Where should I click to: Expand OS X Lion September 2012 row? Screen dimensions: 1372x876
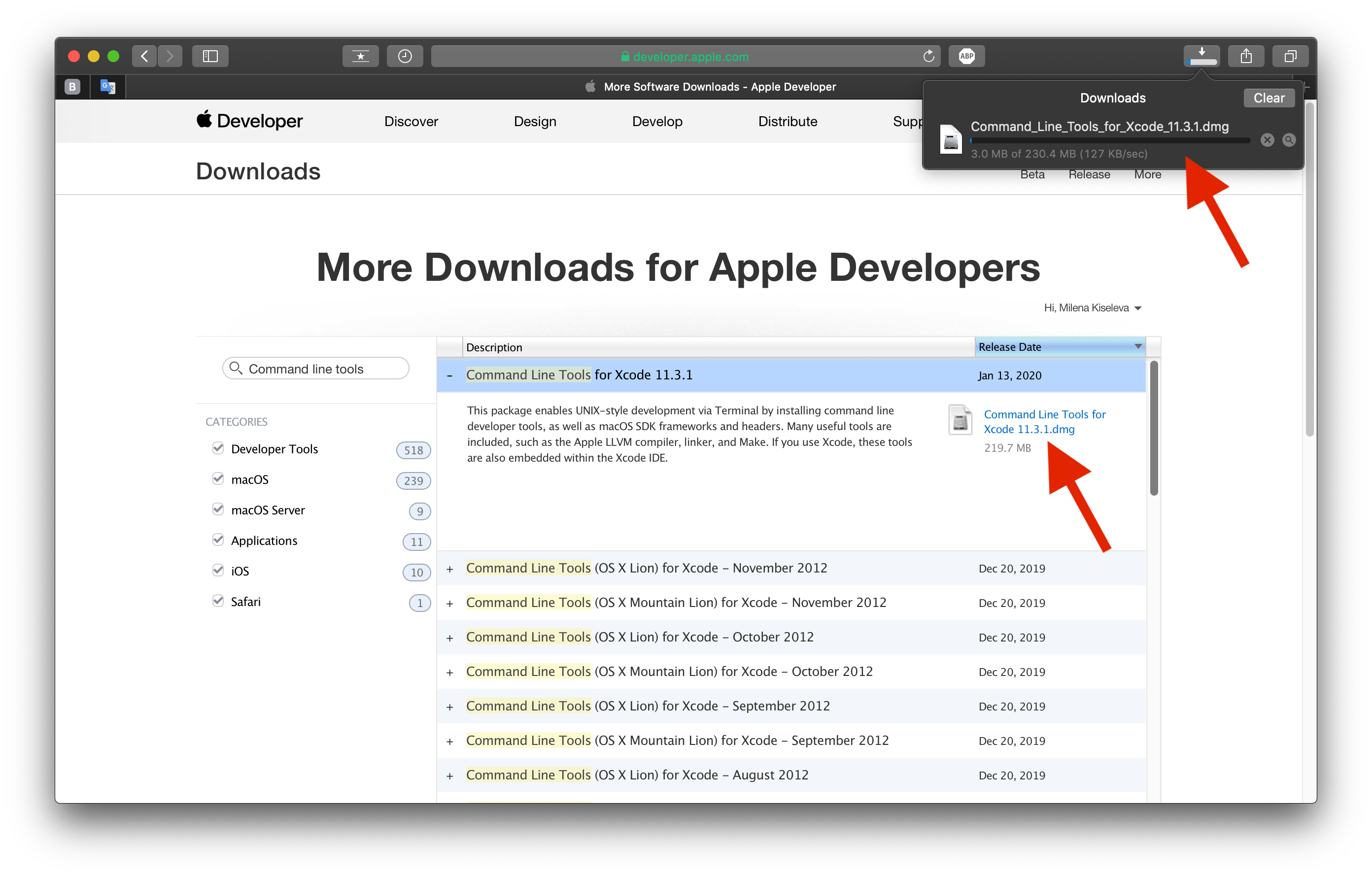pyautogui.click(x=449, y=707)
